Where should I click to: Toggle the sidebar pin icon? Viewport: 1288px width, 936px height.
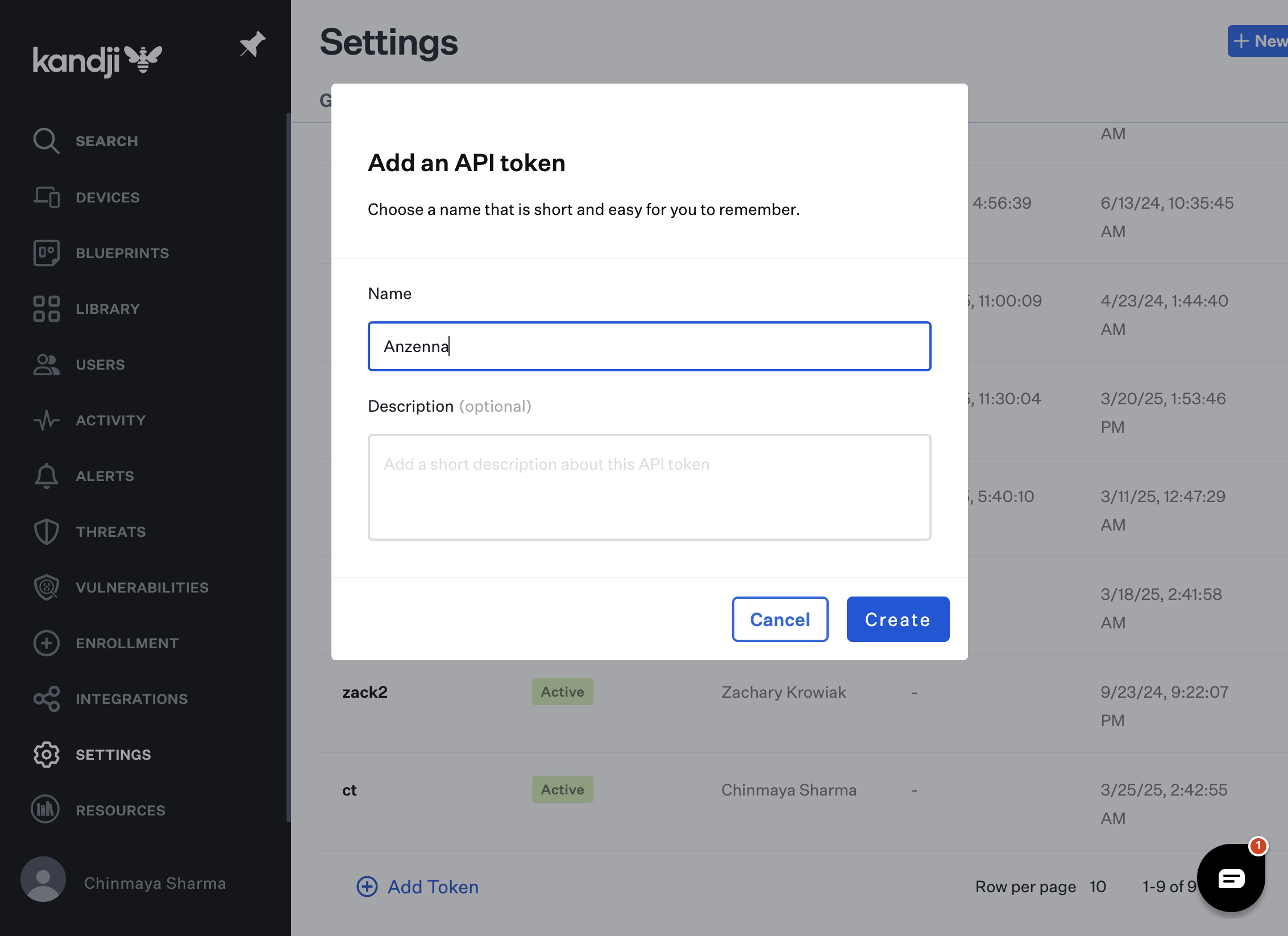[252, 44]
